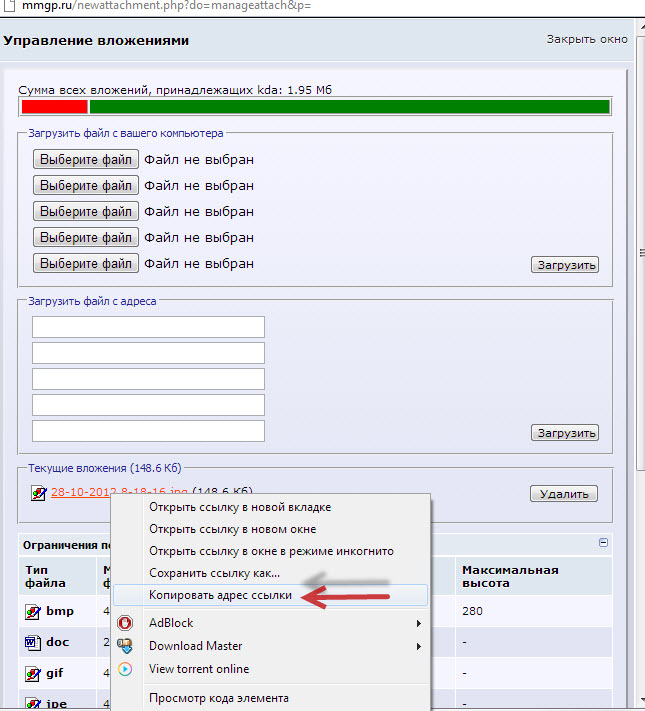Focus the first URL input field
Image resolution: width=645 pixels, height=711 pixels.
coord(148,327)
